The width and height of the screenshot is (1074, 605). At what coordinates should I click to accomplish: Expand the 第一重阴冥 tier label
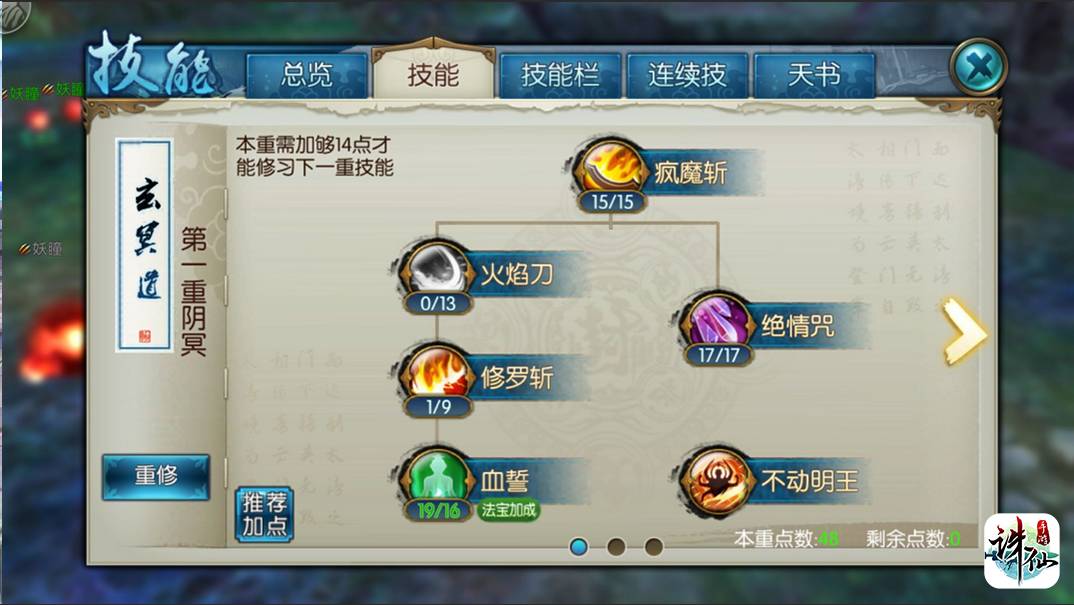[194, 291]
